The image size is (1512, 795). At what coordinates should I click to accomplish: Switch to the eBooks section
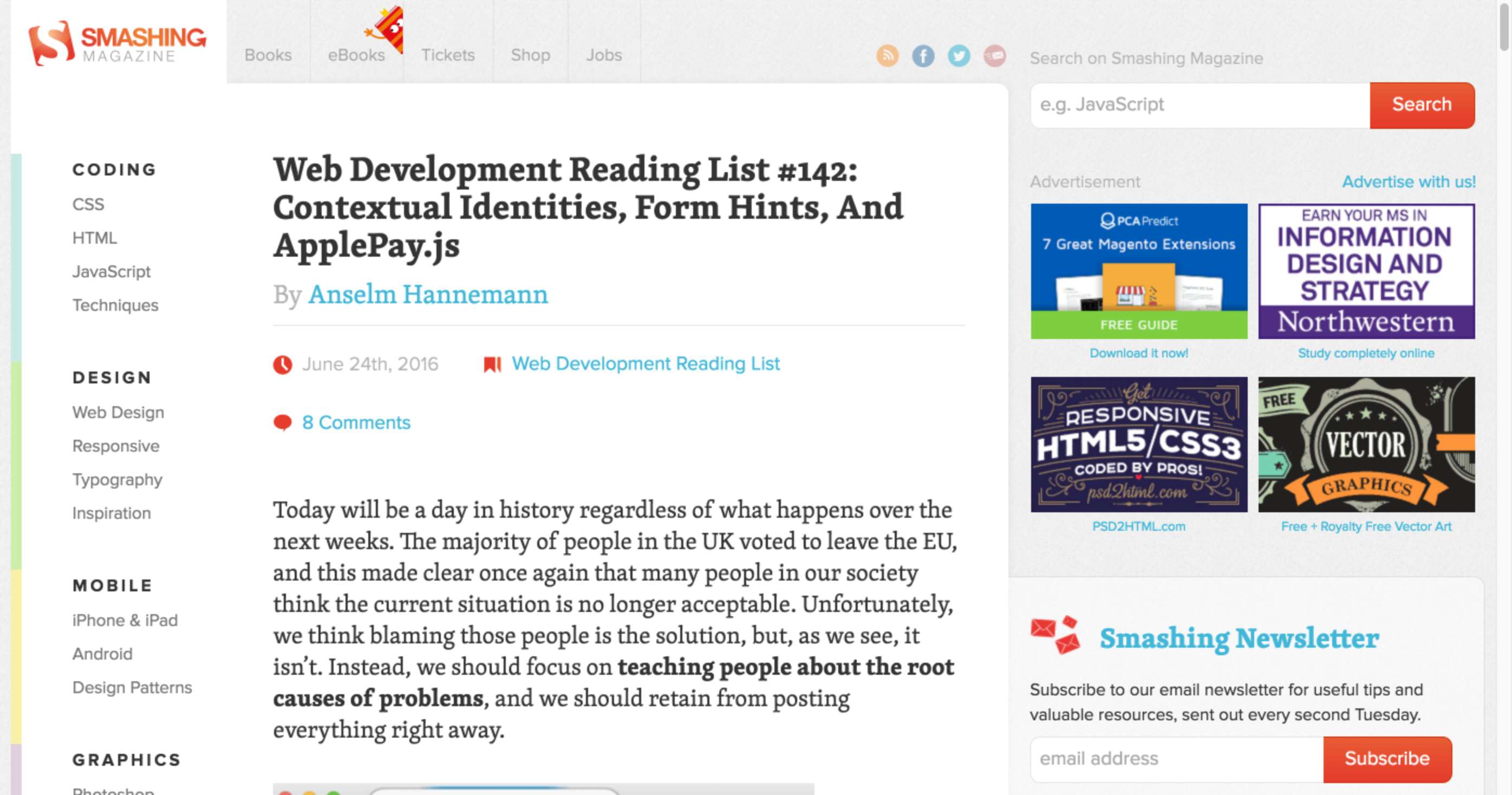[x=356, y=55]
